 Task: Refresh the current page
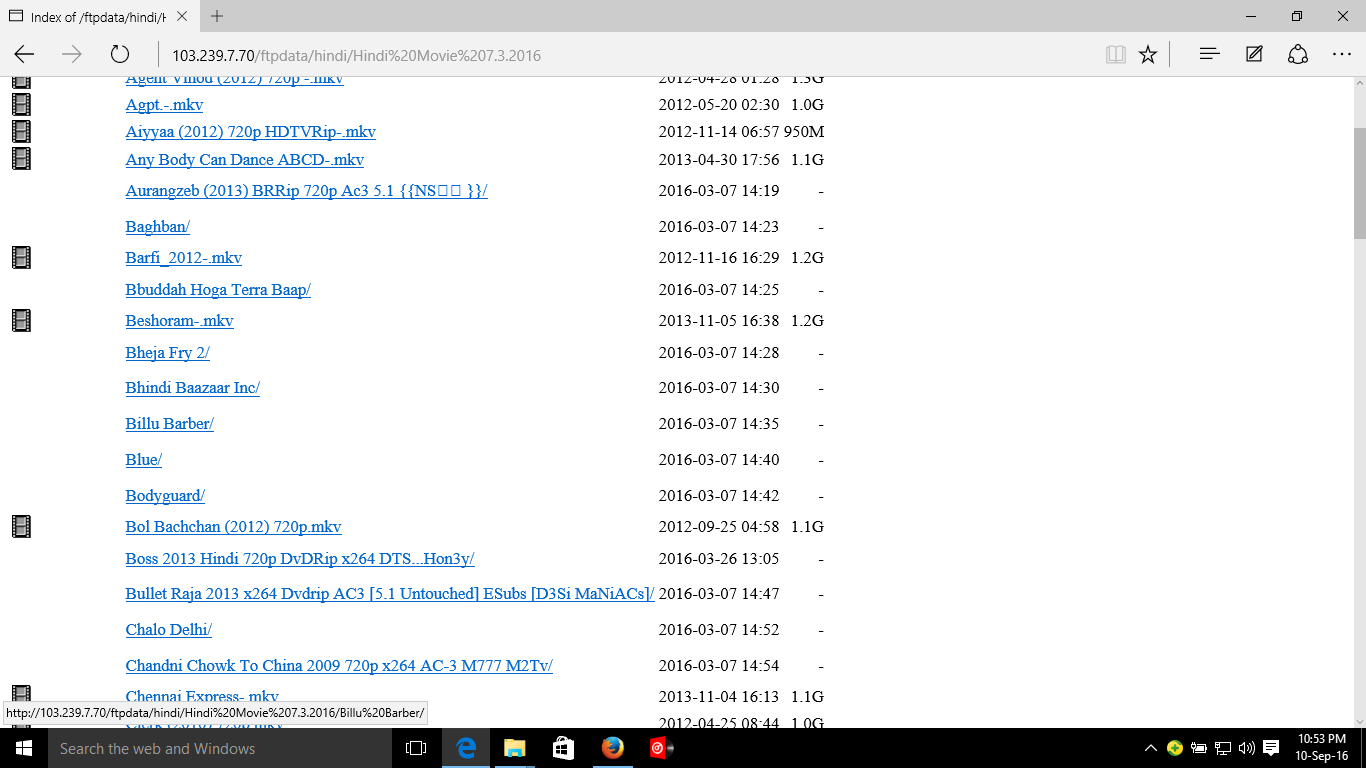(120, 55)
